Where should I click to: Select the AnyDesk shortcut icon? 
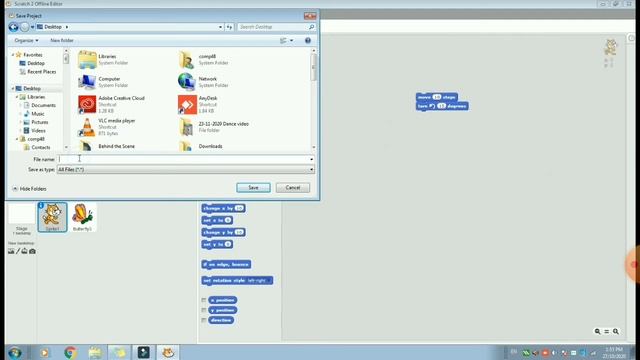pyautogui.click(x=187, y=104)
